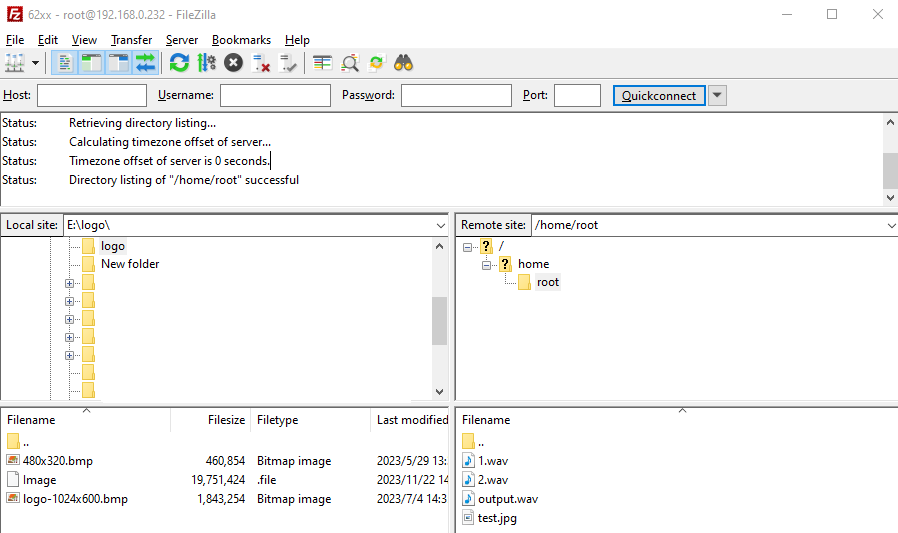Open the Transfer menu
898x533 pixels.
[x=131, y=40]
